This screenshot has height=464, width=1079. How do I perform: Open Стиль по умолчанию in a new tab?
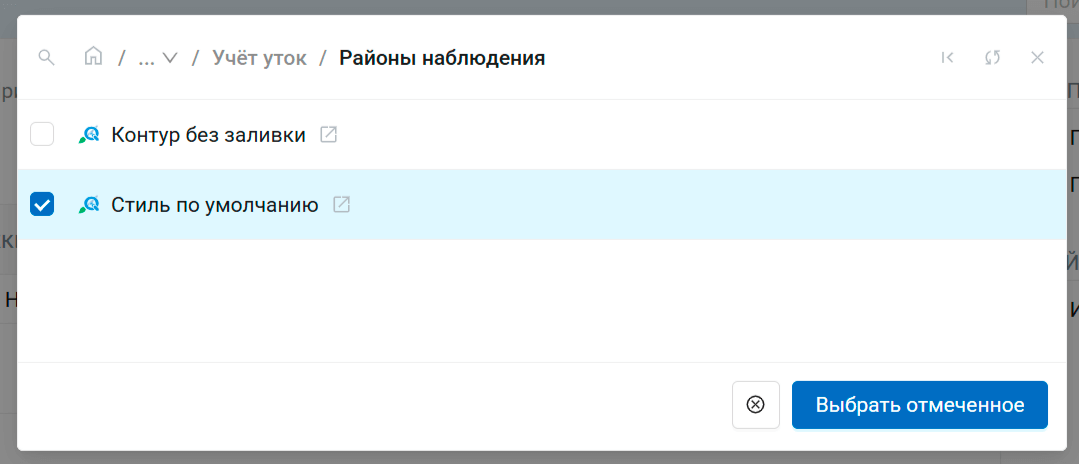click(x=341, y=205)
